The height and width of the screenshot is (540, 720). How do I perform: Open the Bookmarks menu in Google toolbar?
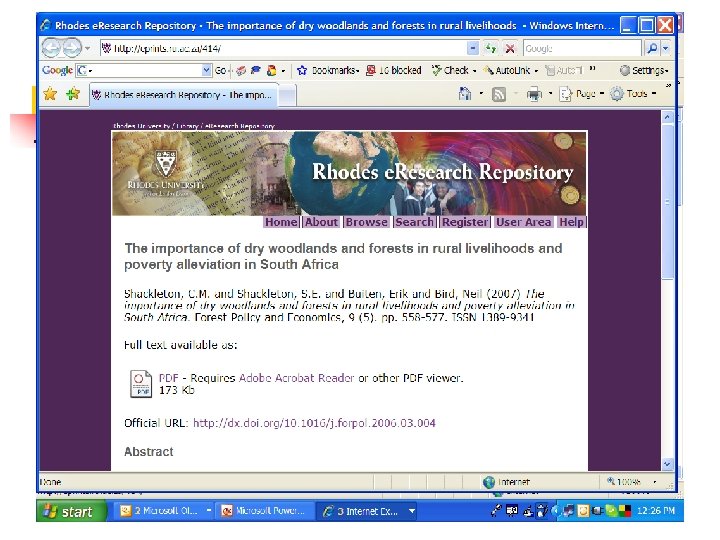point(328,70)
